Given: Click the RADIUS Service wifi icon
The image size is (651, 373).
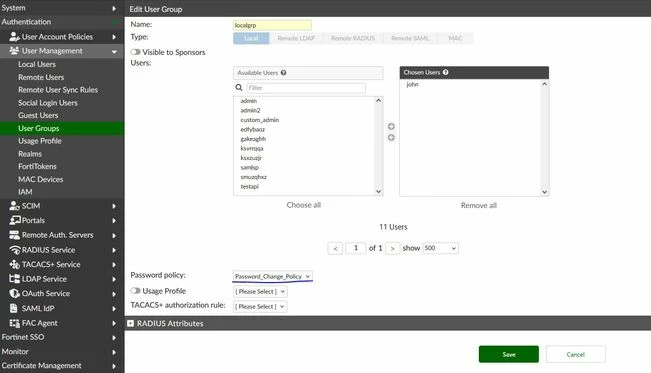Looking at the screenshot, I should click(15, 250).
